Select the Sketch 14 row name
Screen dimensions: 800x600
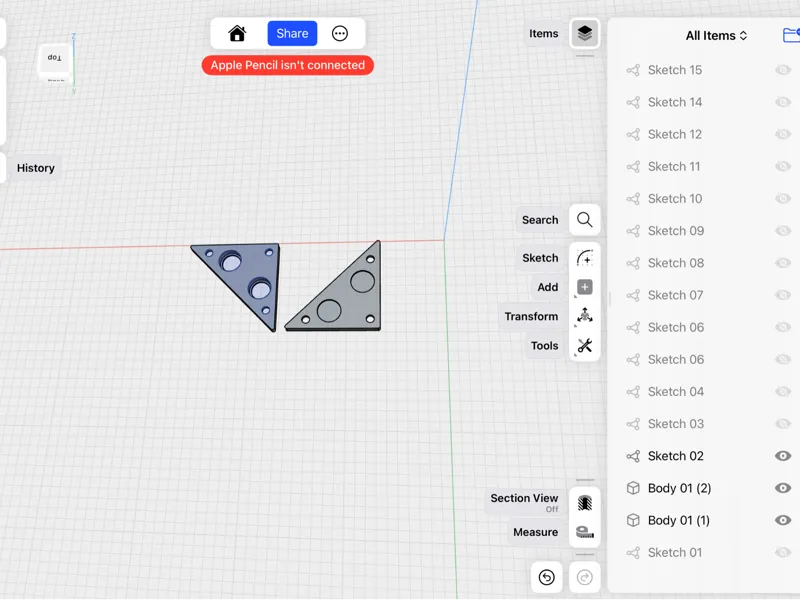(674, 102)
